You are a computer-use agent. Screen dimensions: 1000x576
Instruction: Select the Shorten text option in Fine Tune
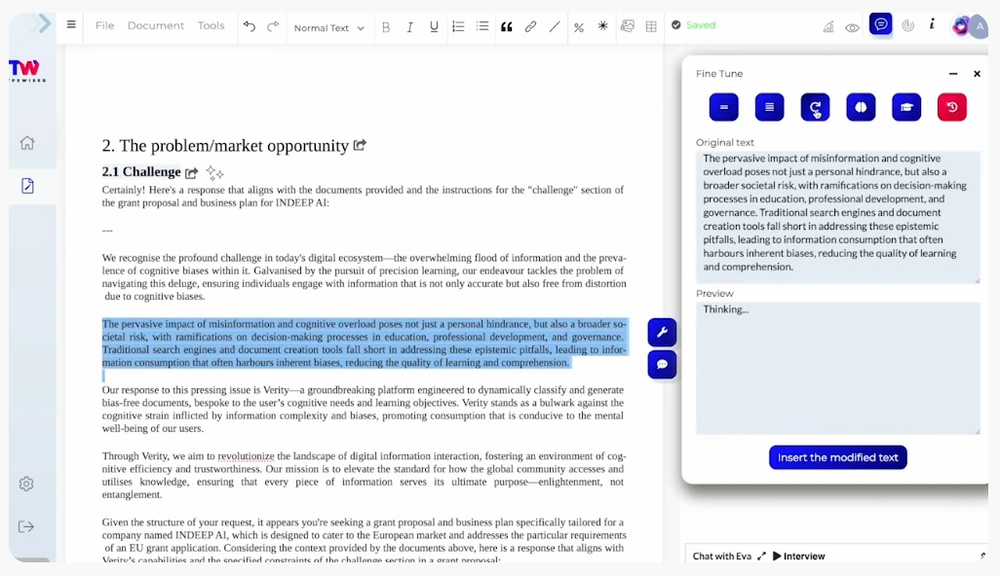tap(723, 106)
